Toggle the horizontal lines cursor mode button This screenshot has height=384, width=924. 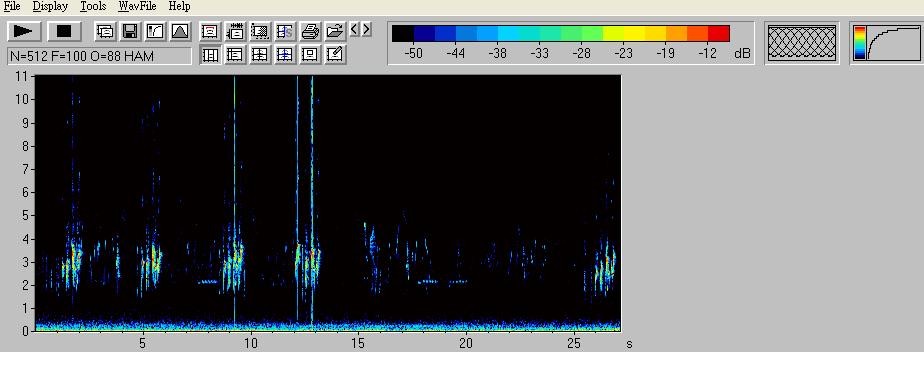pyautogui.click(x=235, y=55)
